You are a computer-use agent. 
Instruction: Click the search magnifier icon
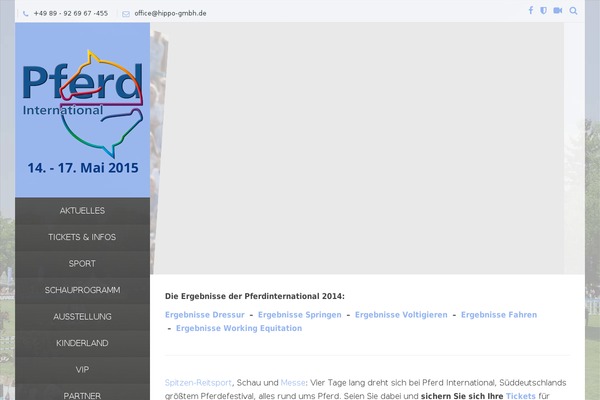(573, 11)
